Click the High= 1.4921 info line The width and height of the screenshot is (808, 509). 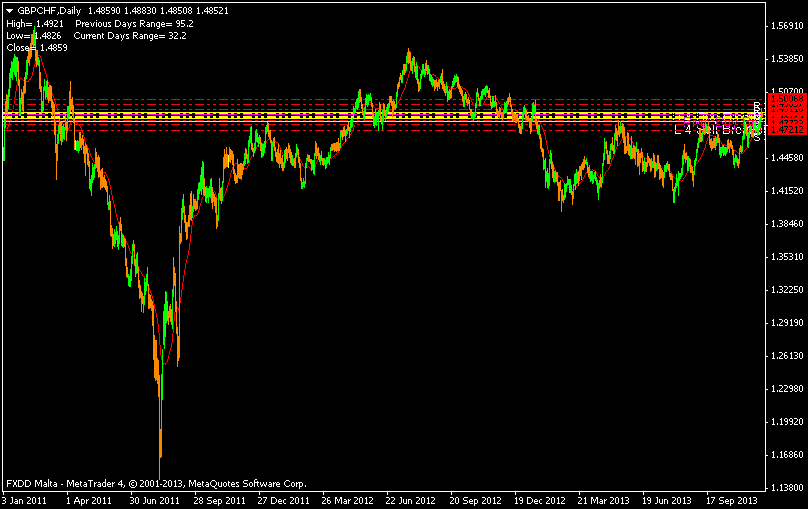tap(35, 22)
